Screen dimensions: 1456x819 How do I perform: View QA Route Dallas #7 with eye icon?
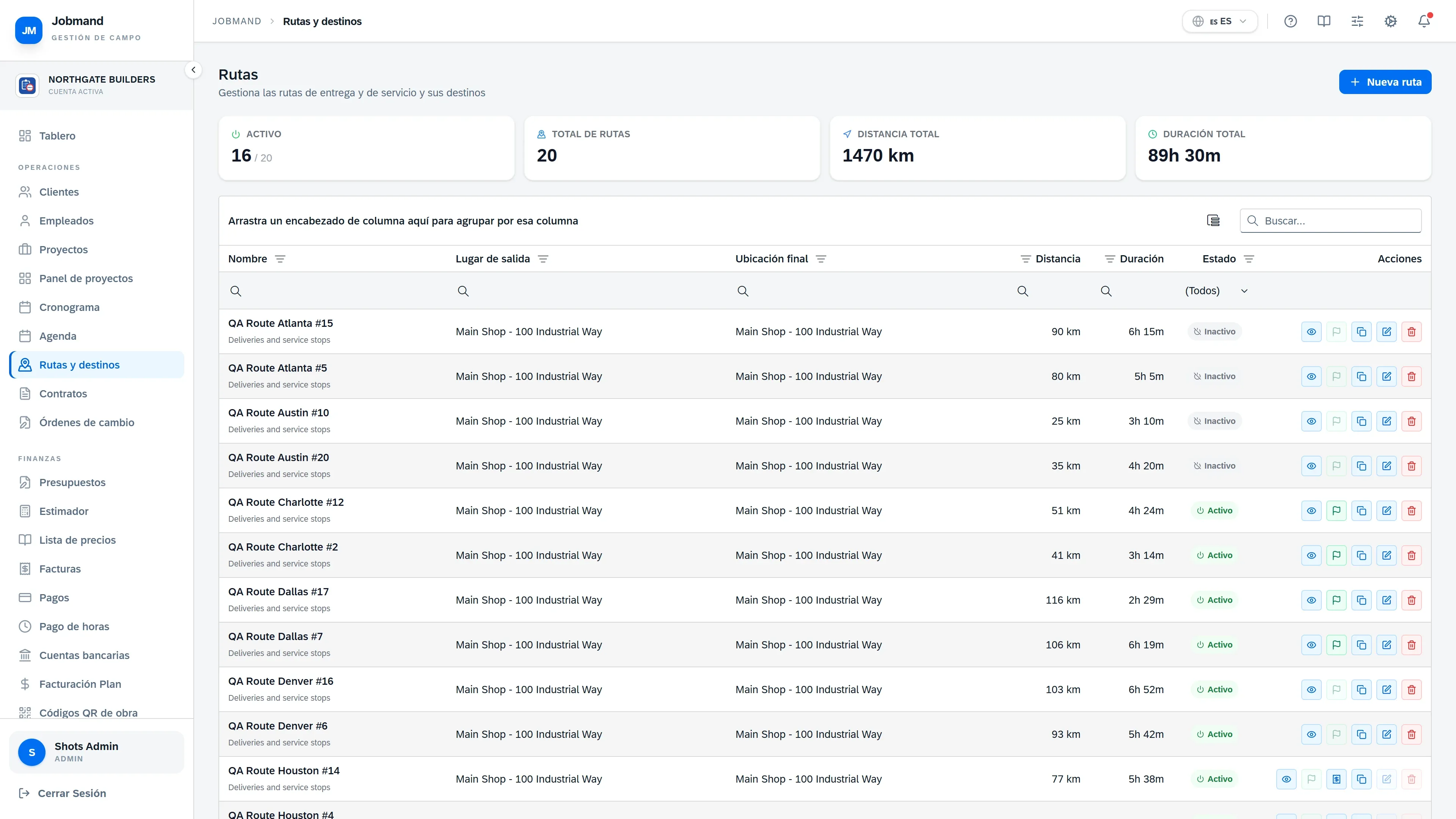coord(1311,645)
